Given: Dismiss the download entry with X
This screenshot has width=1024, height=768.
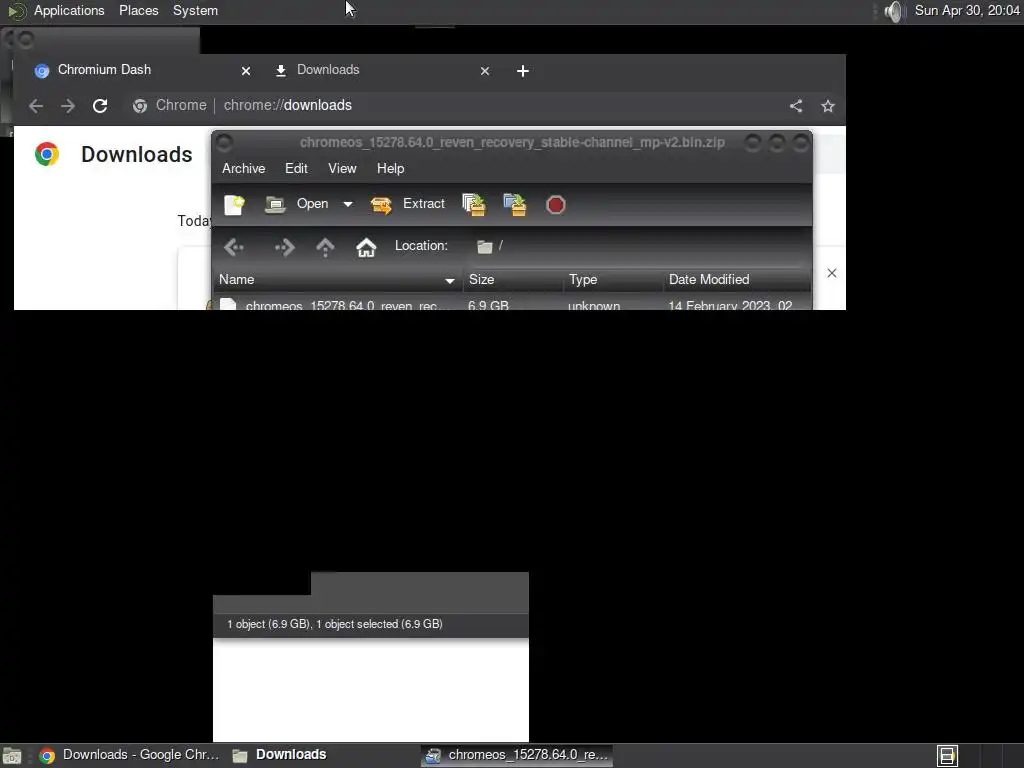Looking at the screenshot, I should point(831,273).
